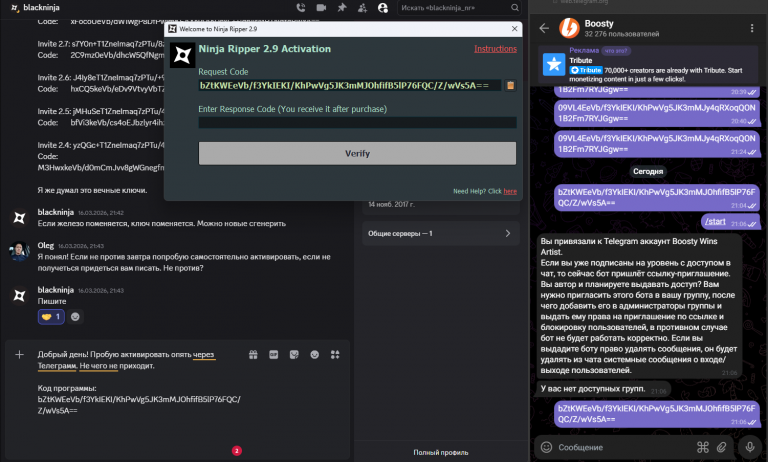Open the Need Help 'here' link
The height and width of the screenshot is (462, 768).
click(510, 191)
